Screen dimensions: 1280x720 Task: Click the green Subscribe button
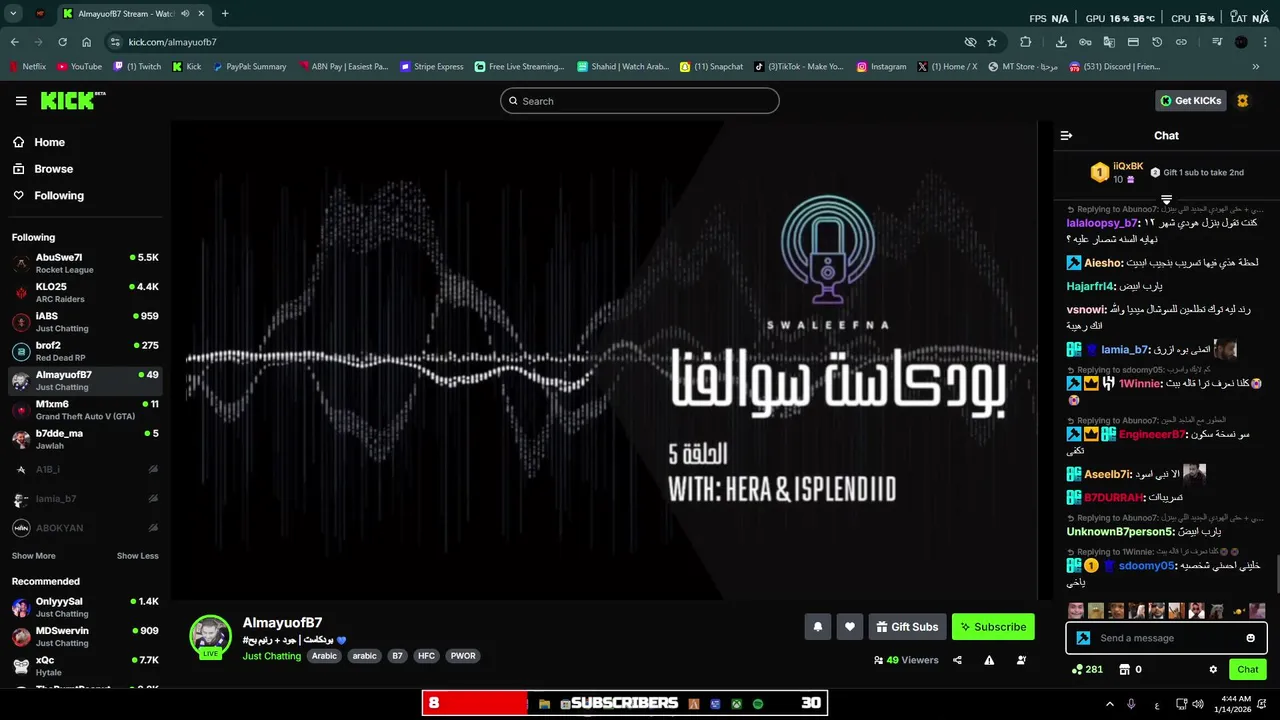pyautogui.click(x=993, y=627)
